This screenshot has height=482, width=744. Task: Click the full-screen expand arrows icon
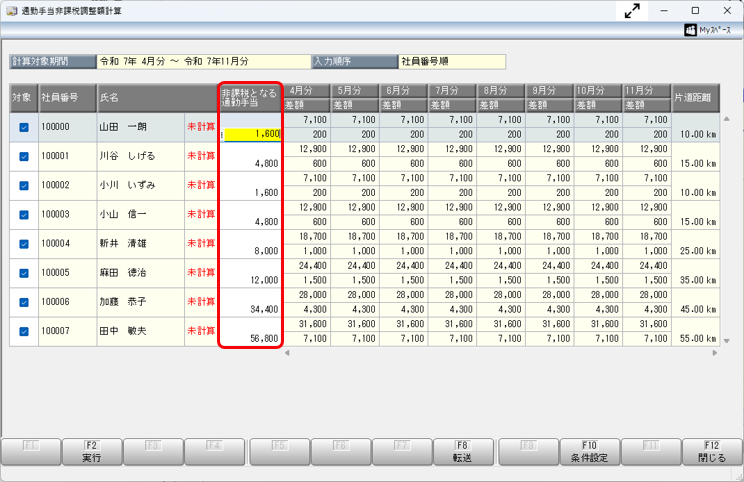[x=632, y=11]
